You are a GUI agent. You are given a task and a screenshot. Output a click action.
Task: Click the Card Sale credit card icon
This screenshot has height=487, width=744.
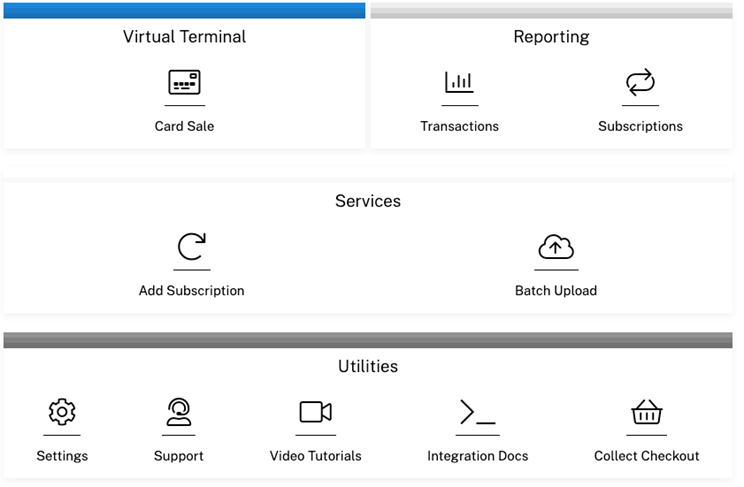(x=184, y=82)
